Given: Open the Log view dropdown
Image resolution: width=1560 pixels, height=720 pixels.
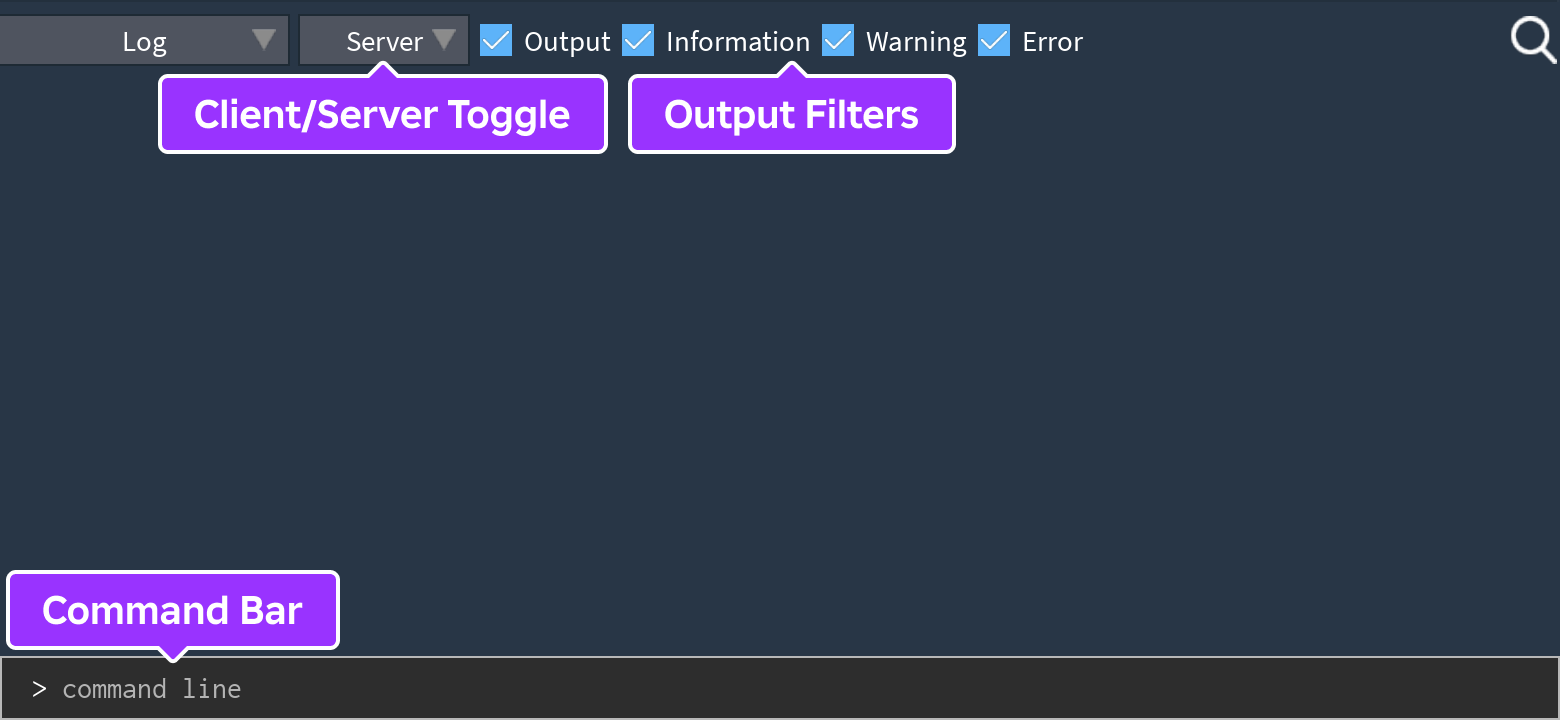Looking at the screenshot, I should [x=144, y=41].
